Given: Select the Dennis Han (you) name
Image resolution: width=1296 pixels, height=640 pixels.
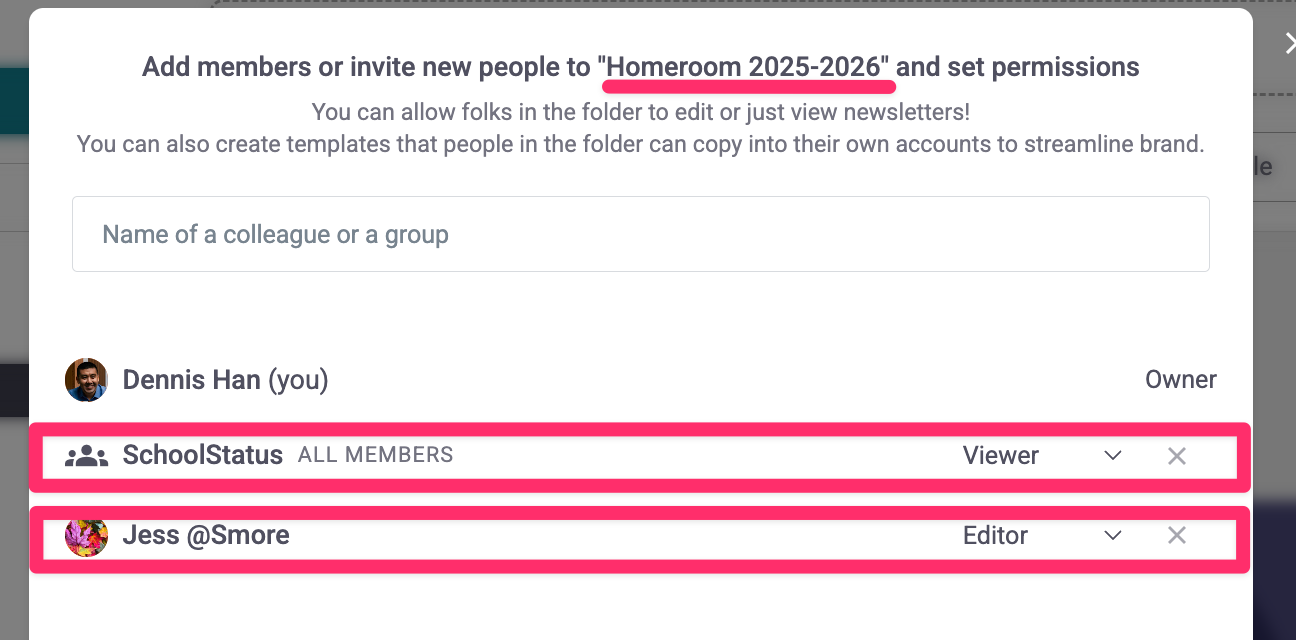Looking at the screenshot, I should point(225,380).
